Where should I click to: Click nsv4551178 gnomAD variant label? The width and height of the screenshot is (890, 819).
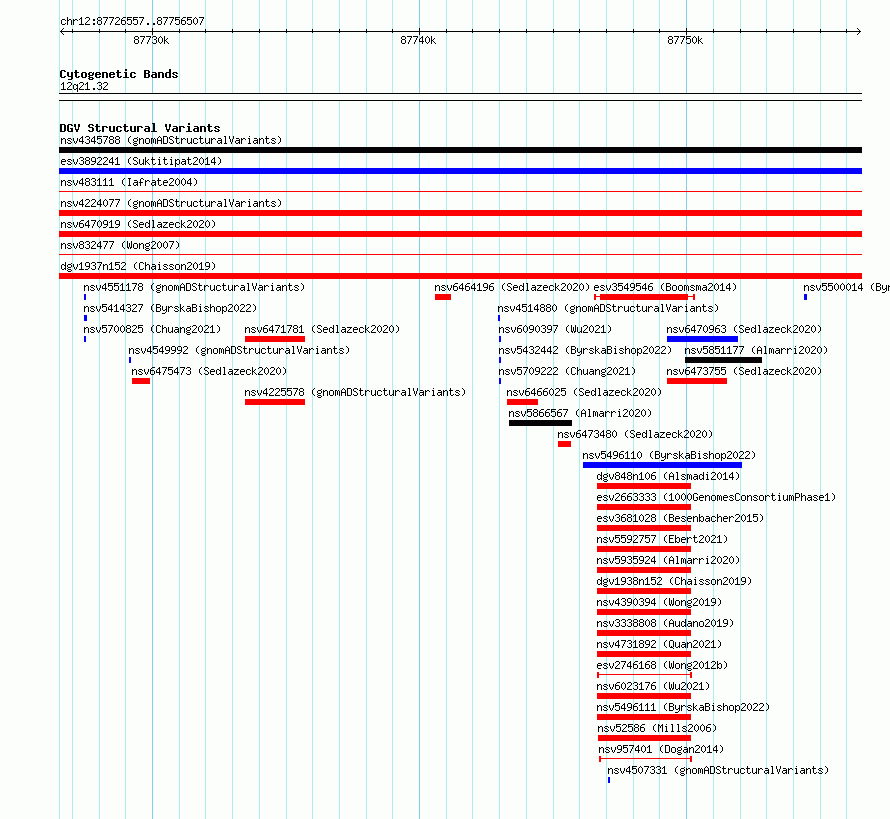(194, 287)
